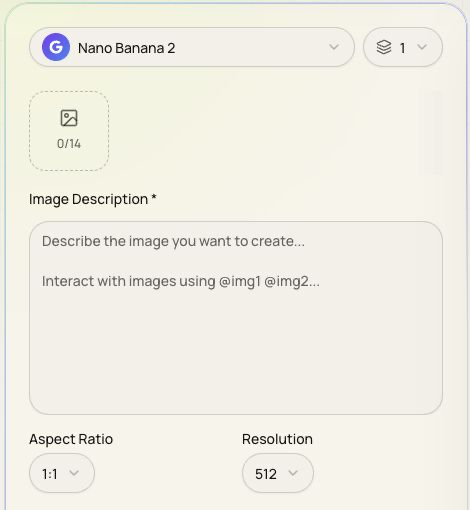Open the 512 Resolution dropdown

pyautogui.click(x=278, y=473)
